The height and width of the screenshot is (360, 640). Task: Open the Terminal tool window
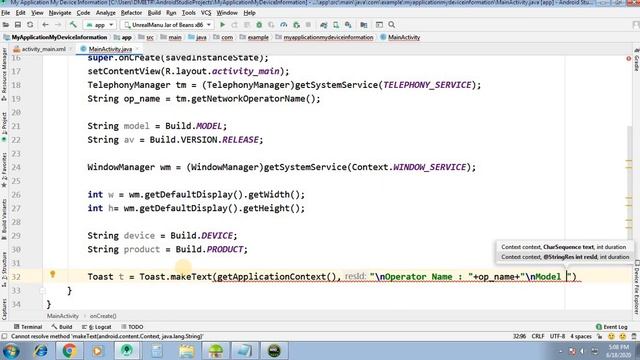[28, 327]
